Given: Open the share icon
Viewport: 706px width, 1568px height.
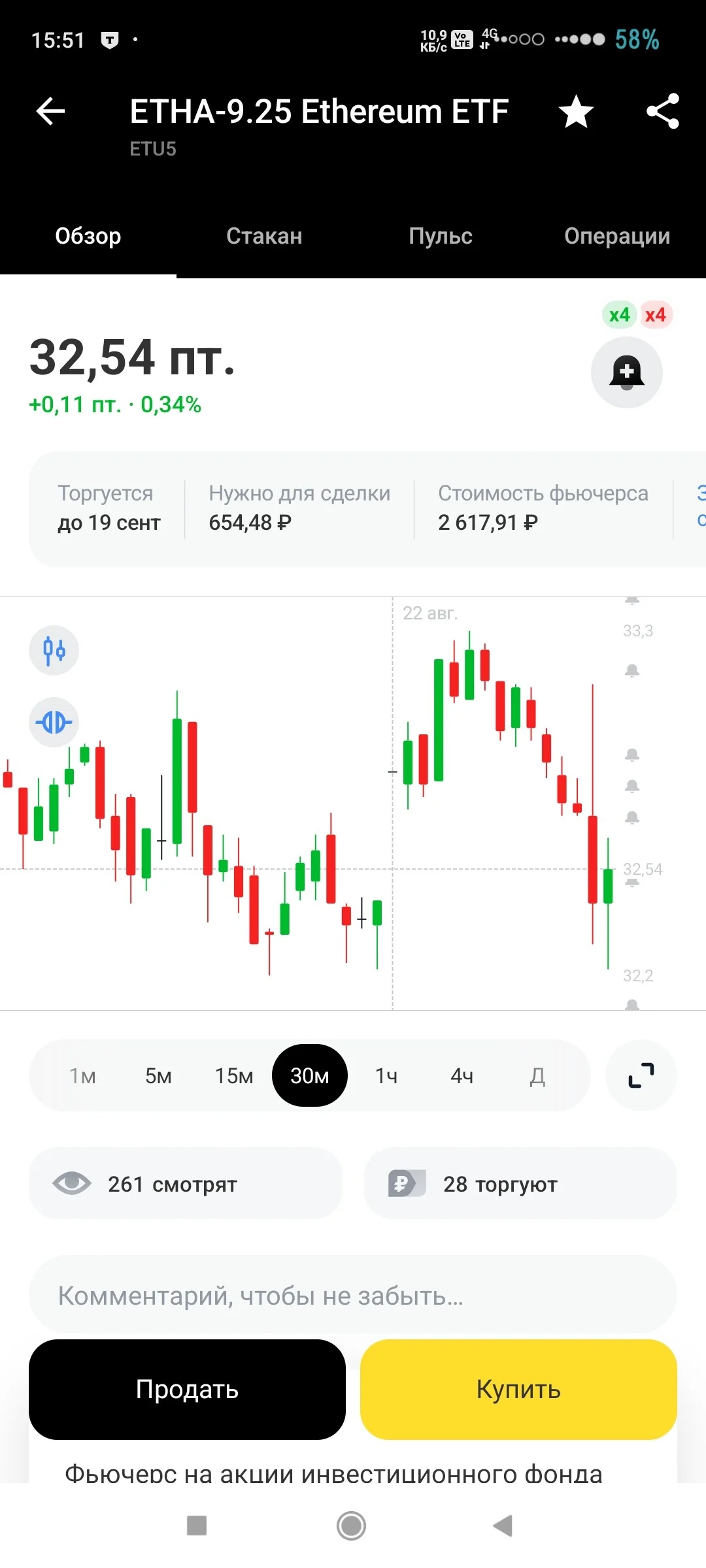Looking at the screenshot, I should point(663,111).
